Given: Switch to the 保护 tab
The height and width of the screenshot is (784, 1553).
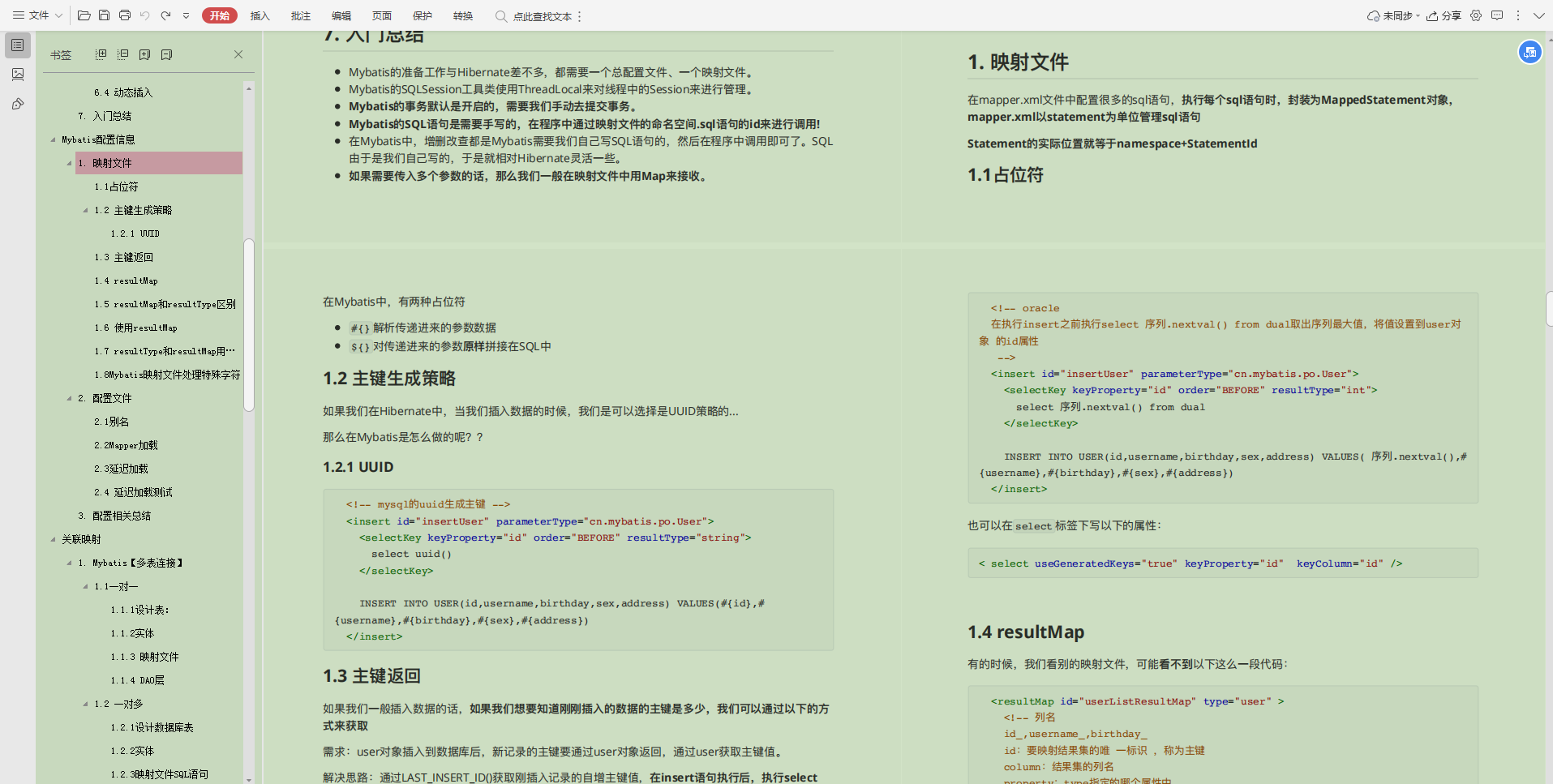Looking at the screenshot, I should tap(422, 15).
